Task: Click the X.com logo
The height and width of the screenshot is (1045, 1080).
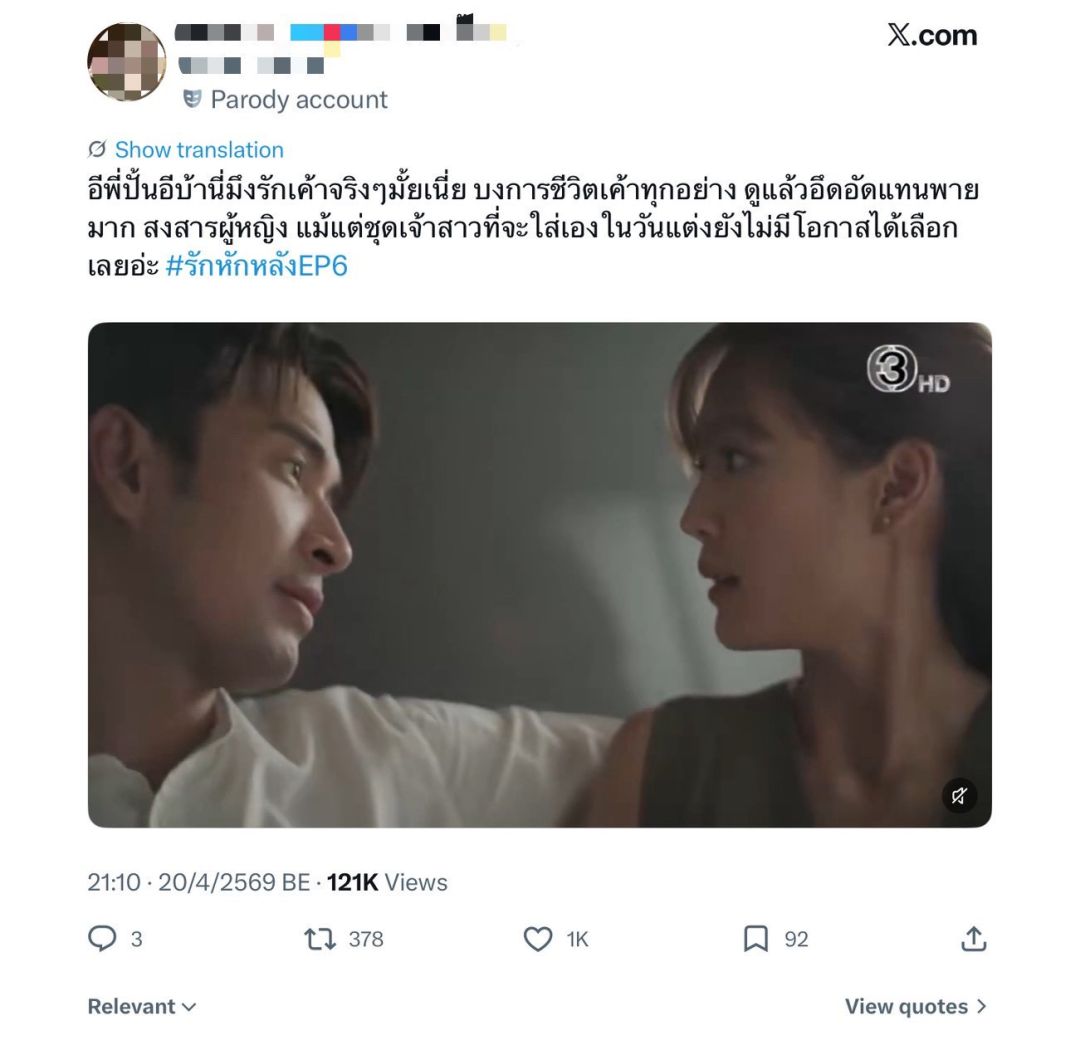Action: (x=932, y=34)
